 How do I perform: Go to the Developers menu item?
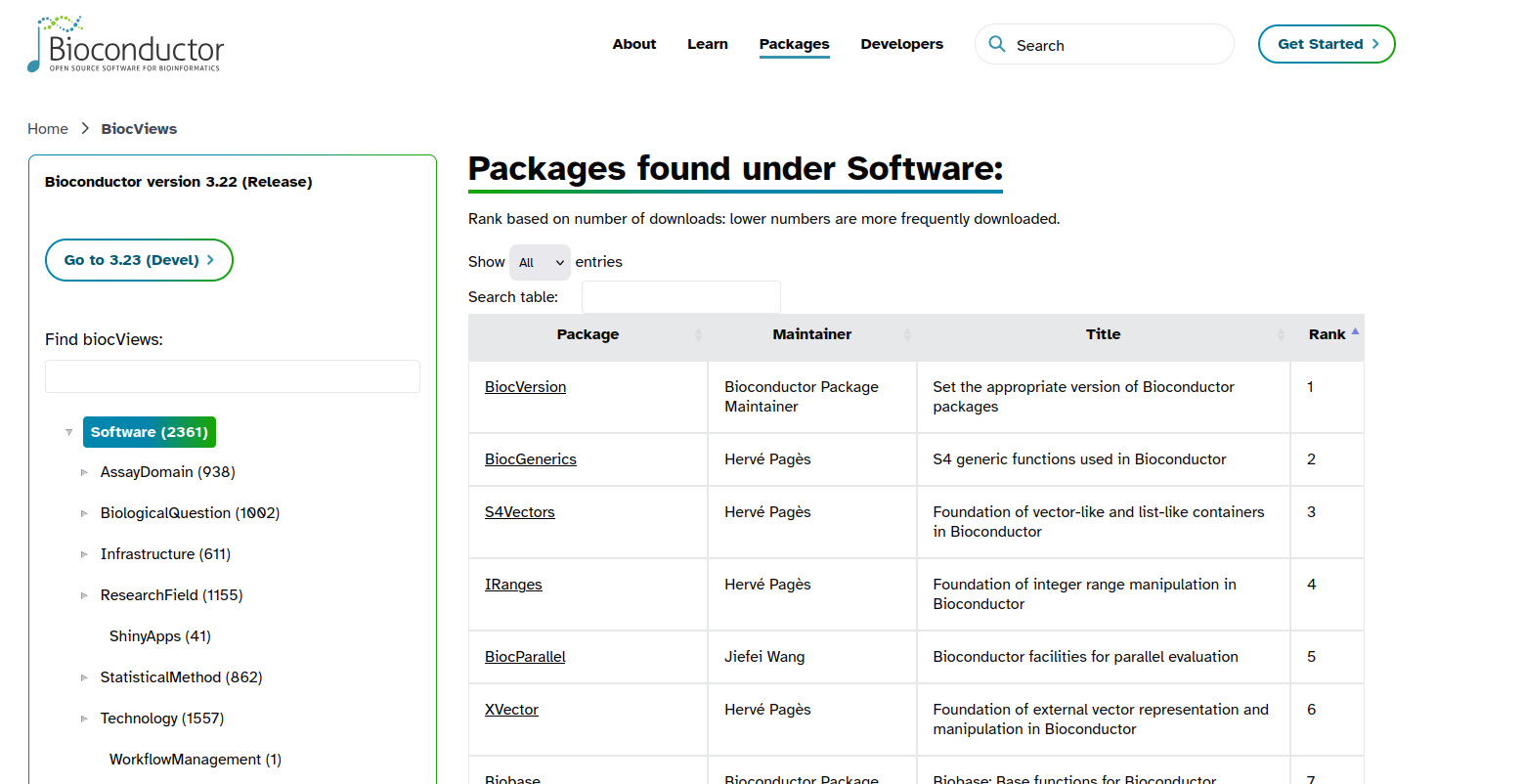(901, 44)
